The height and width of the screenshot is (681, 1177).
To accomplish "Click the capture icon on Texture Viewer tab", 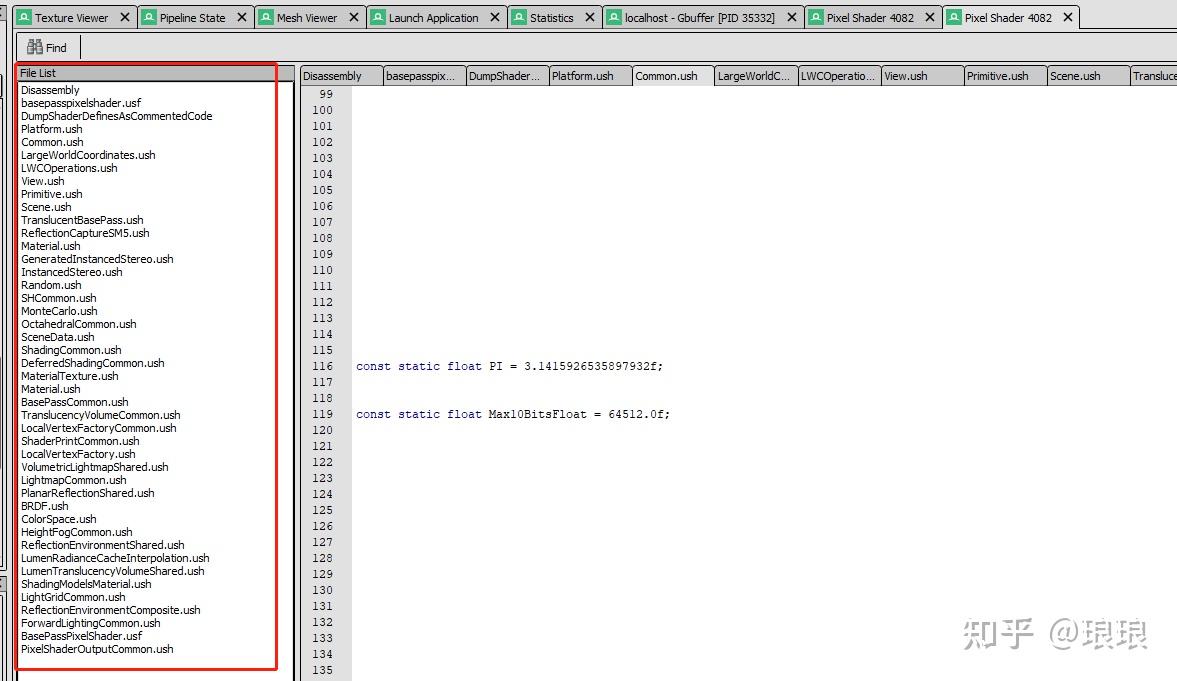I will pyautogui.click(x=22, y=16).
